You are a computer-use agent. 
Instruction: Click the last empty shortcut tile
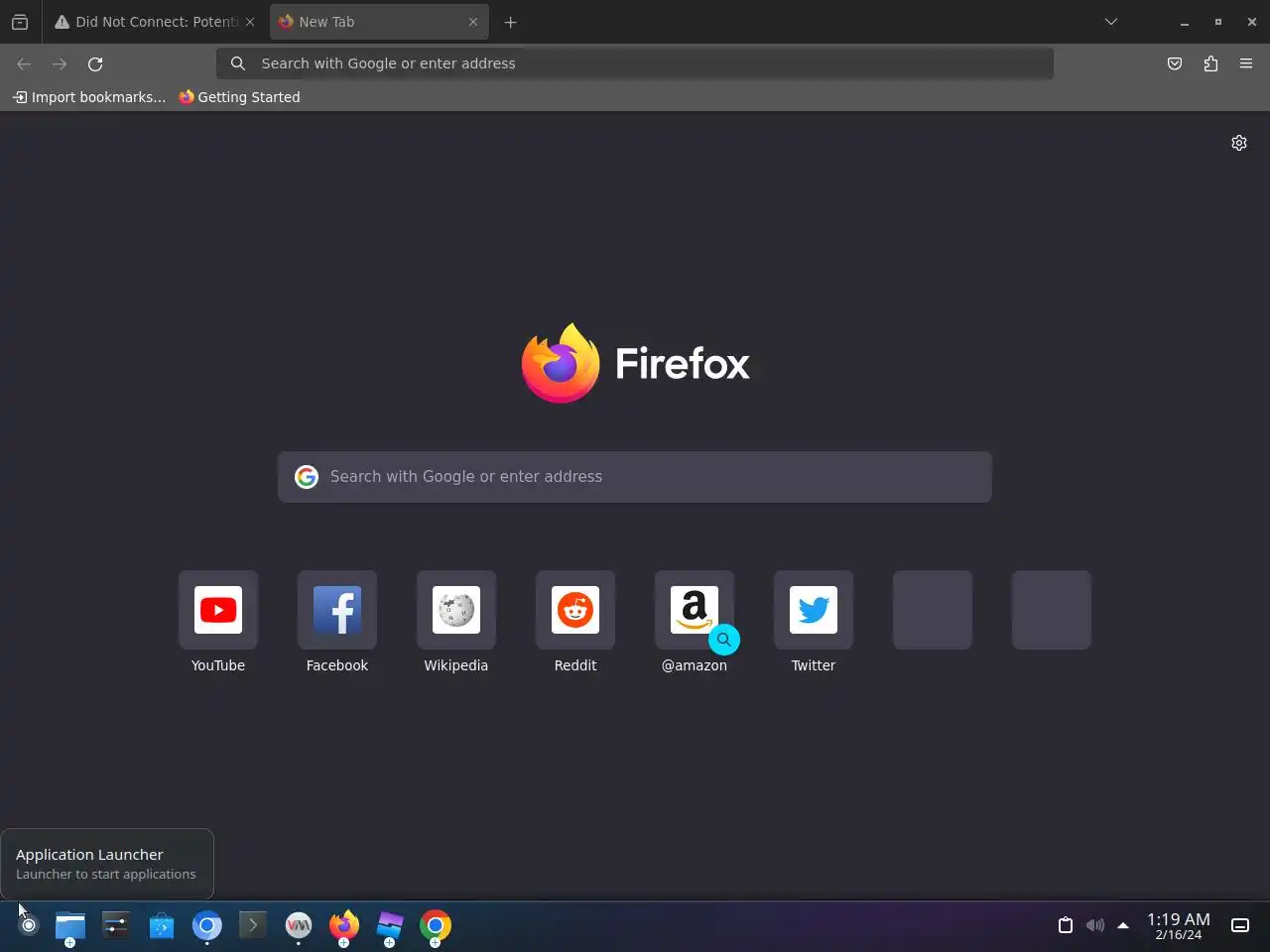(x=1052, y=610)
